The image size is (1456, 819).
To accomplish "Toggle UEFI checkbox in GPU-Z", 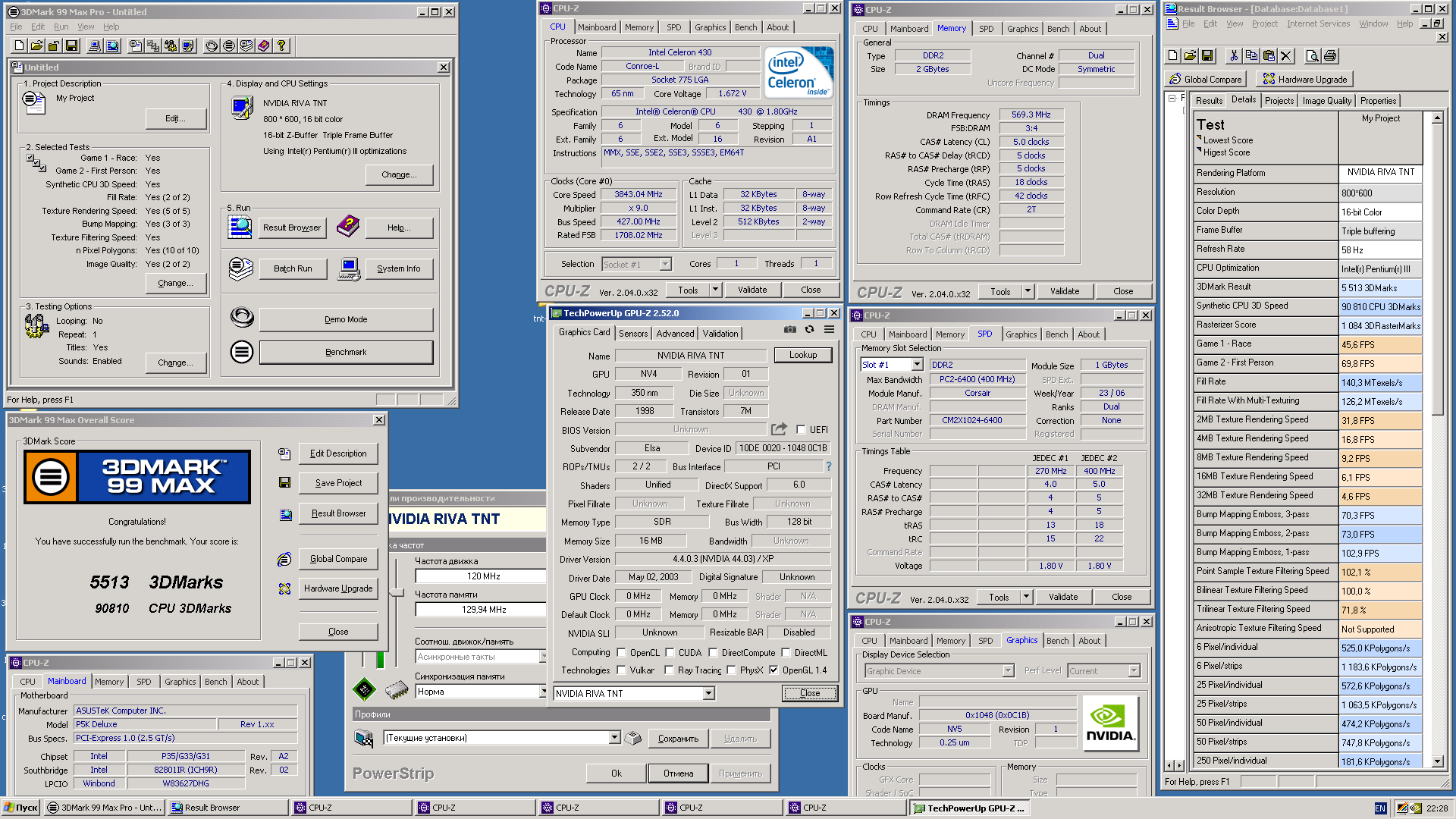I will point(801,430).
